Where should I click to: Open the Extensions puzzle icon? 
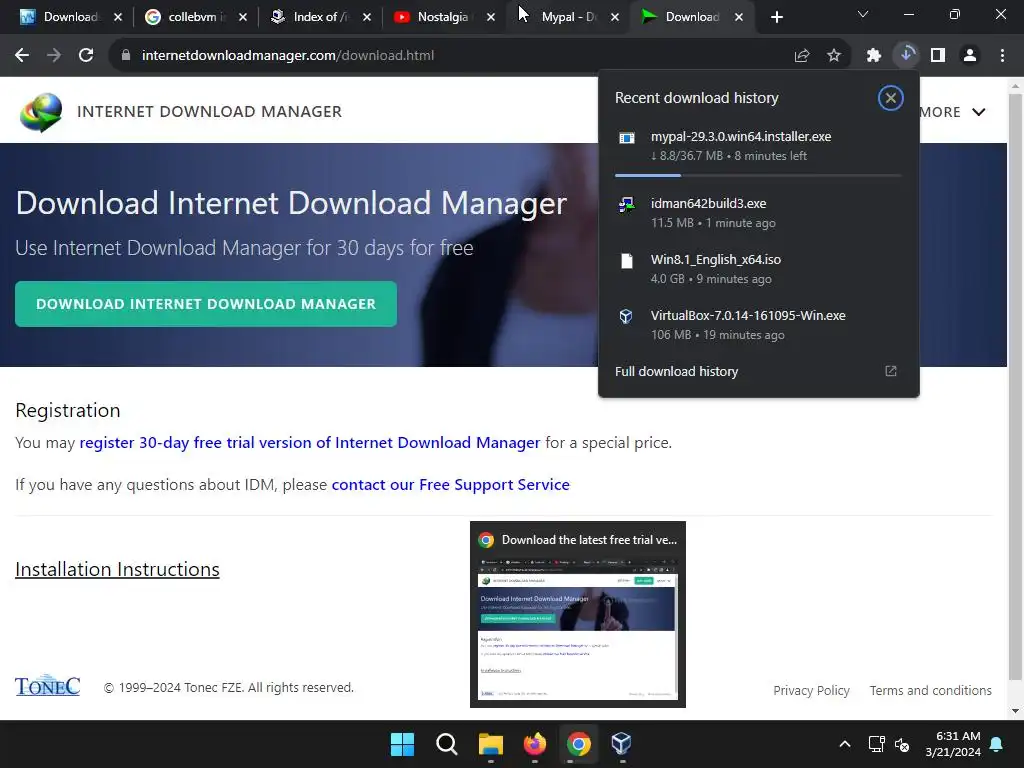click(874, 56)
